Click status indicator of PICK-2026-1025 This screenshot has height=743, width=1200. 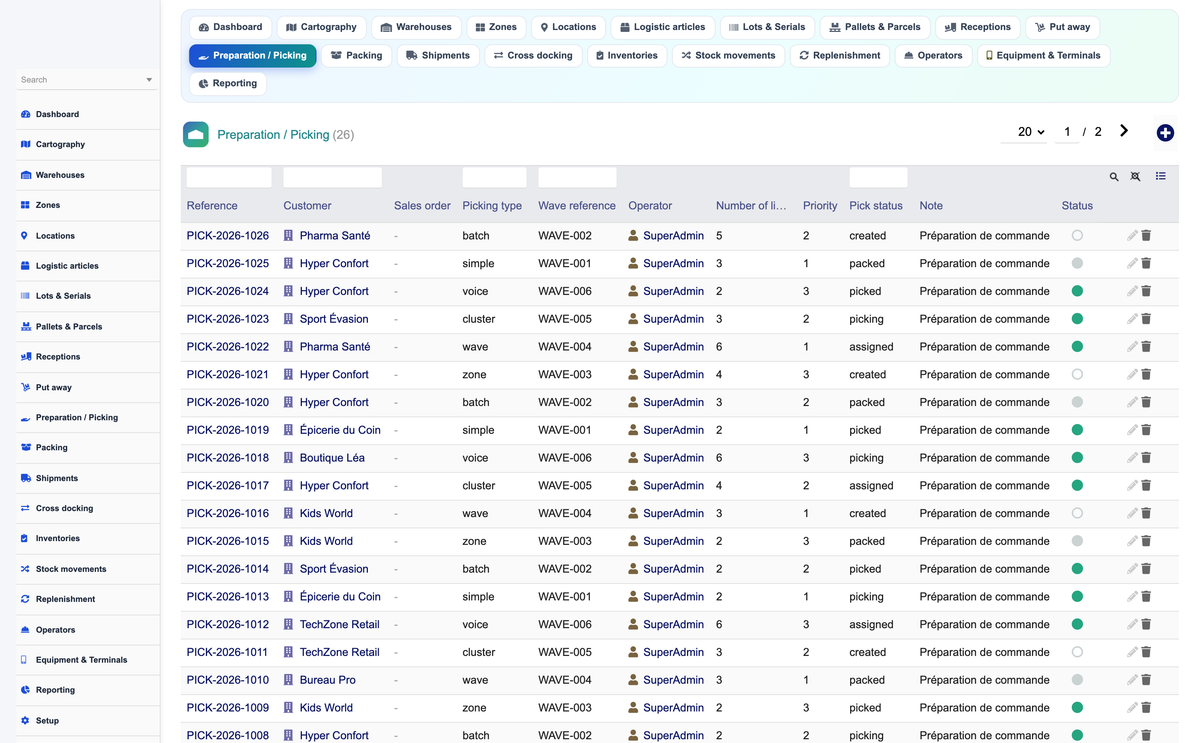click(x=1077, y=264)
